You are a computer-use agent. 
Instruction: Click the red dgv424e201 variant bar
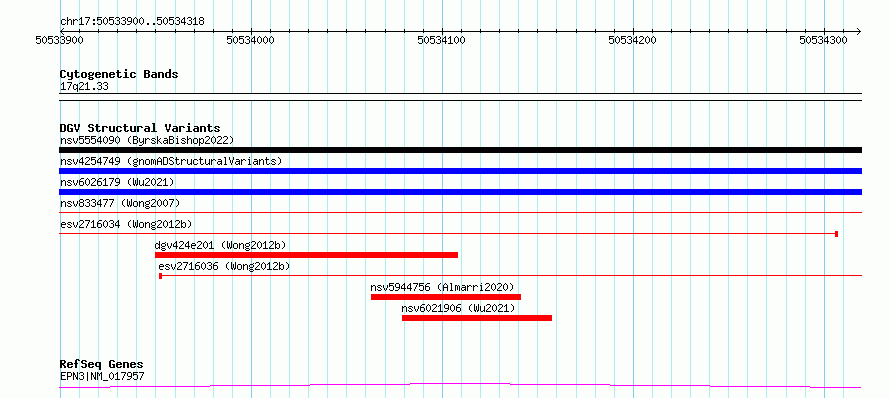pos(307,255)
